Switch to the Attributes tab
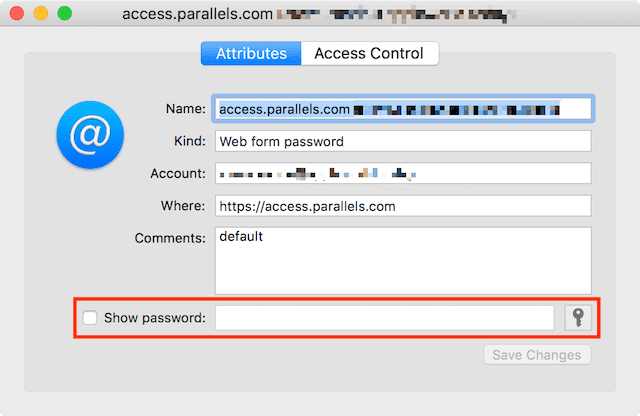 click(251, 54)
